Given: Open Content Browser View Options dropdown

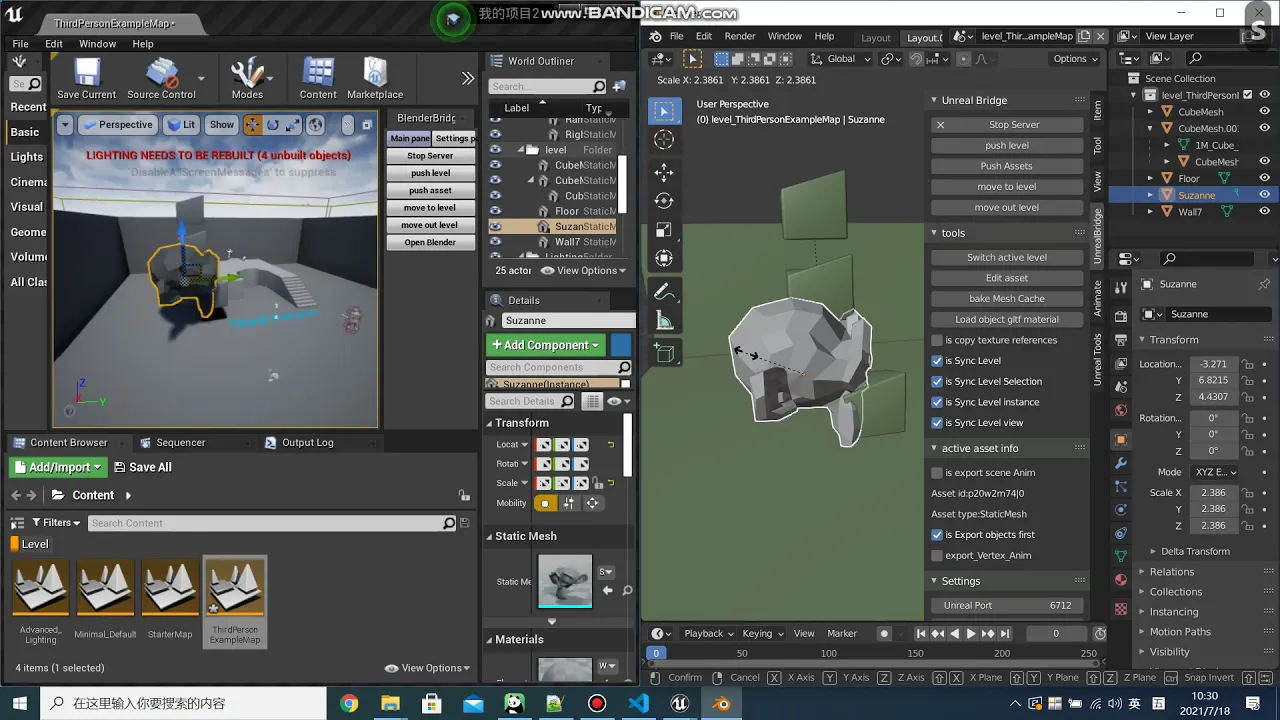Looking at the screenshot, I should click(427, 668).
